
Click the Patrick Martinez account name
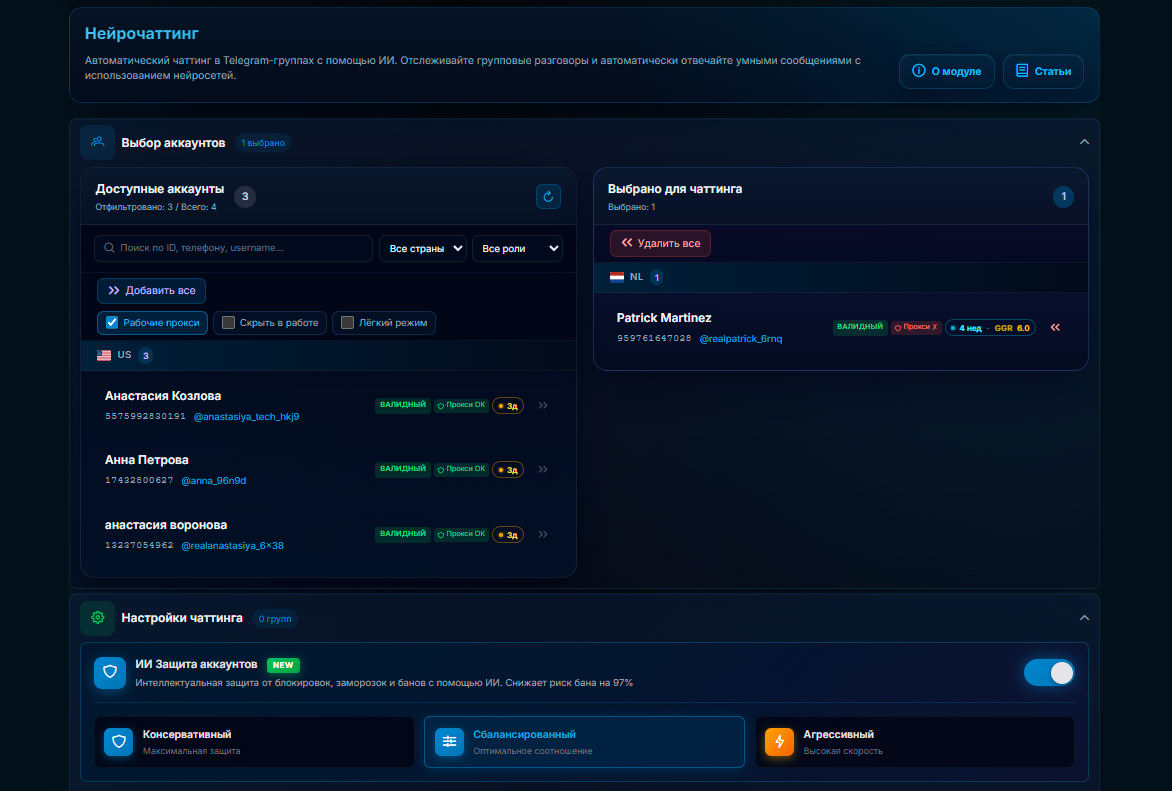664,318
